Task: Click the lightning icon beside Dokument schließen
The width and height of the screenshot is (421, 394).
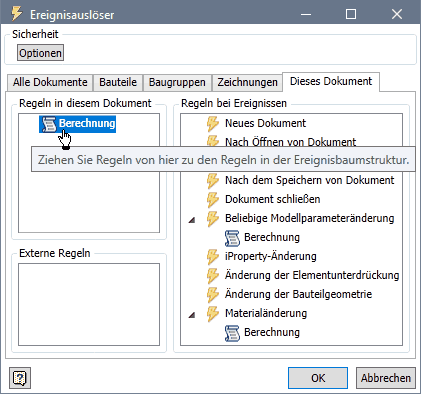Action: 213,200
